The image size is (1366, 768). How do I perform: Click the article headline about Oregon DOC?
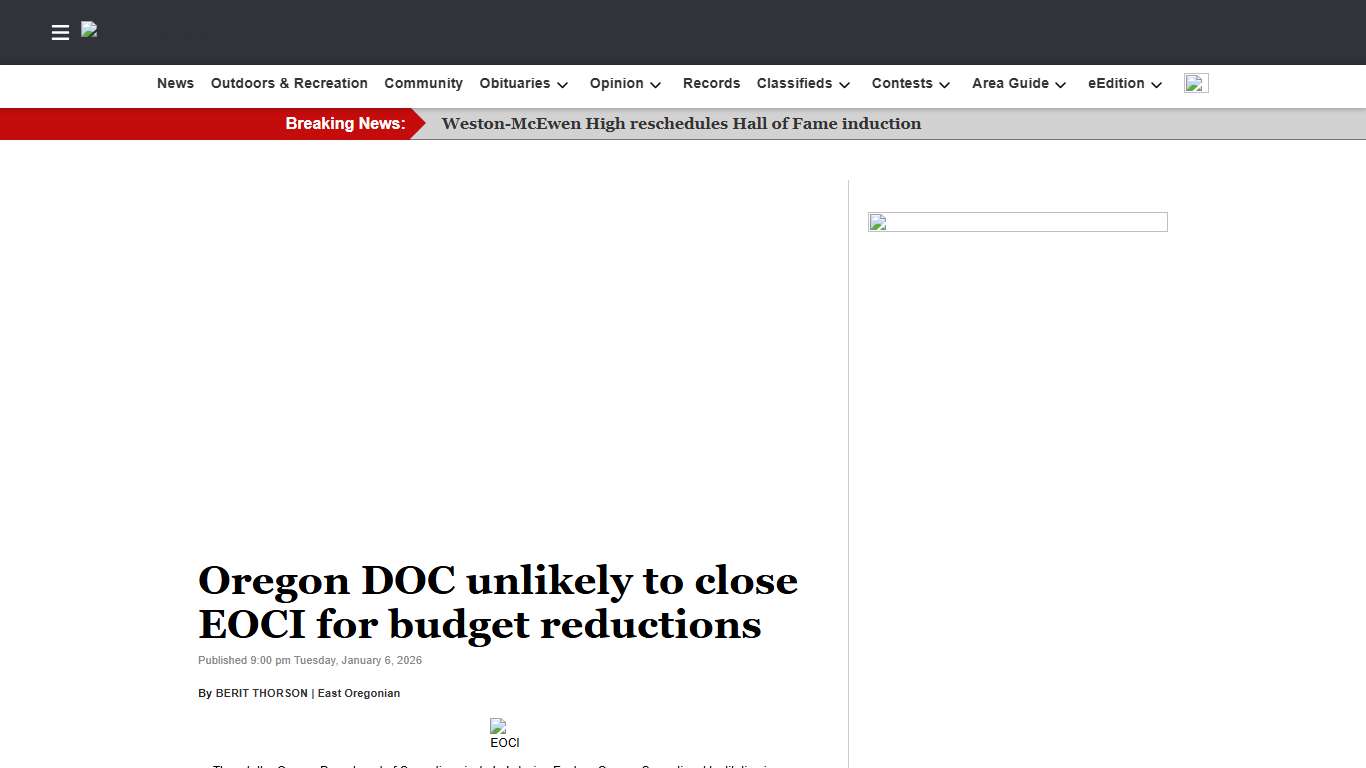click(498, 602)
